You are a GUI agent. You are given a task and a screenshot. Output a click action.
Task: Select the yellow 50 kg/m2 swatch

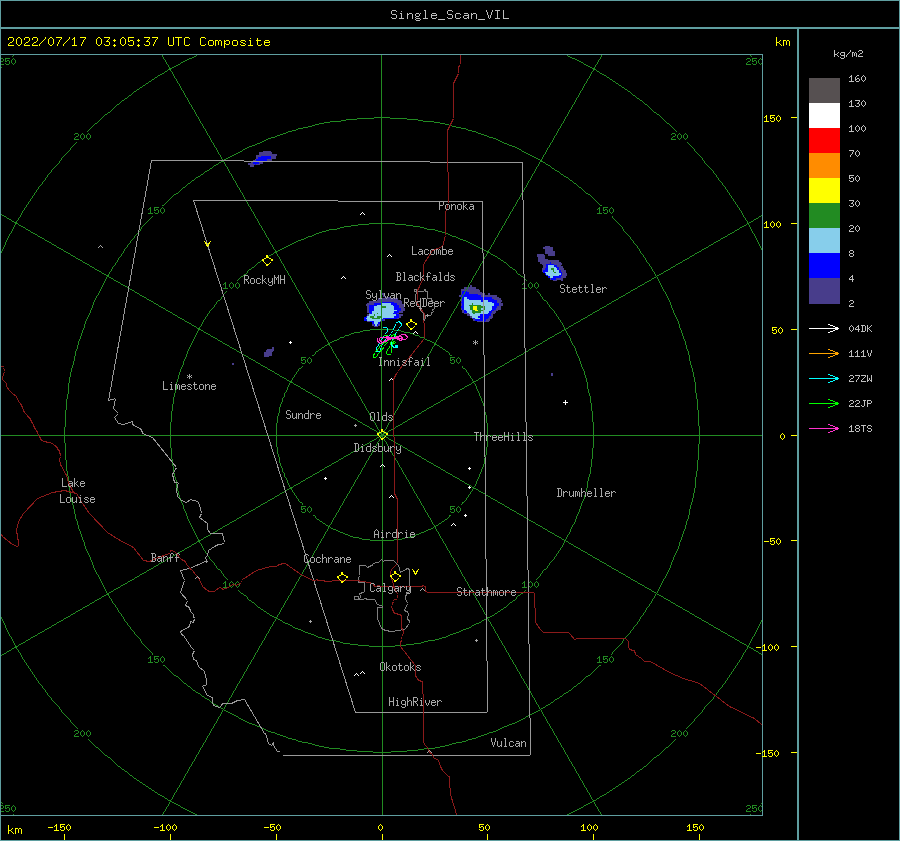pos(824,190)
